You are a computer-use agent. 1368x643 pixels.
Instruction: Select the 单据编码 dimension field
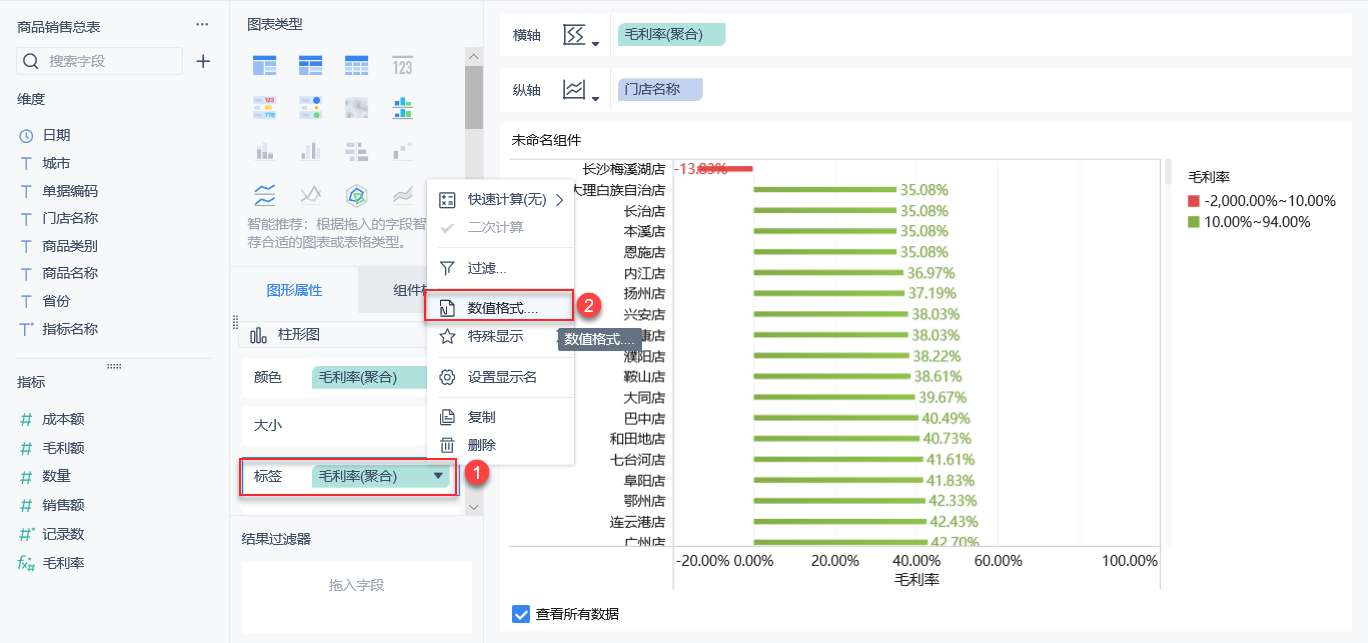(70, 191)
